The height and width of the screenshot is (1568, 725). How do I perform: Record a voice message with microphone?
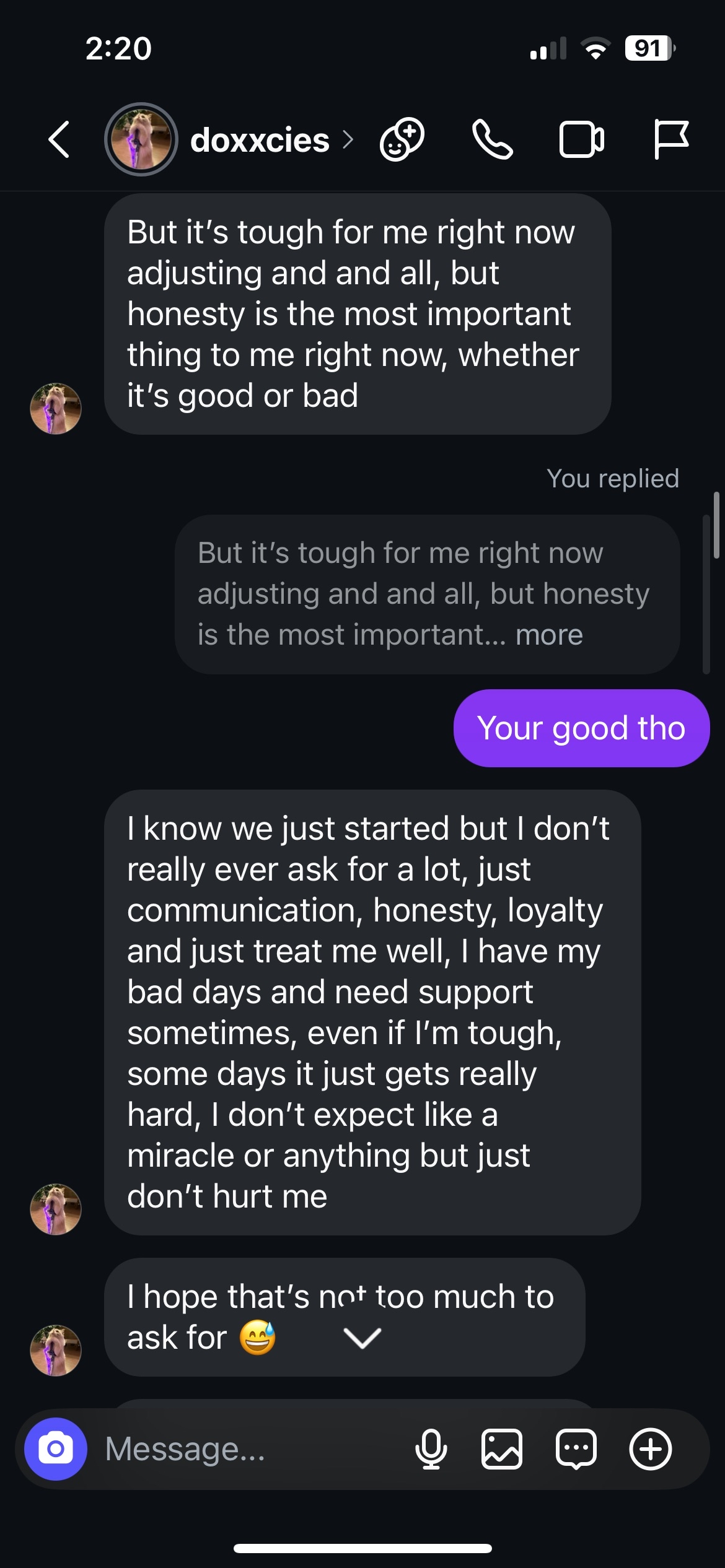coord(431,1449)
